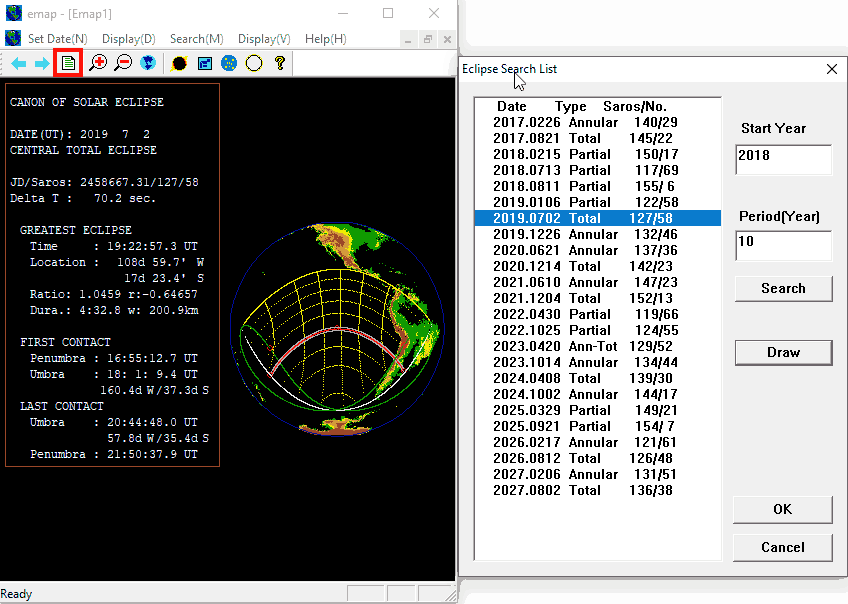Select eclipse 2018.0215 Partial 150/17
Image resolution: width=848 pixels, height=604 pixels.
598,154
